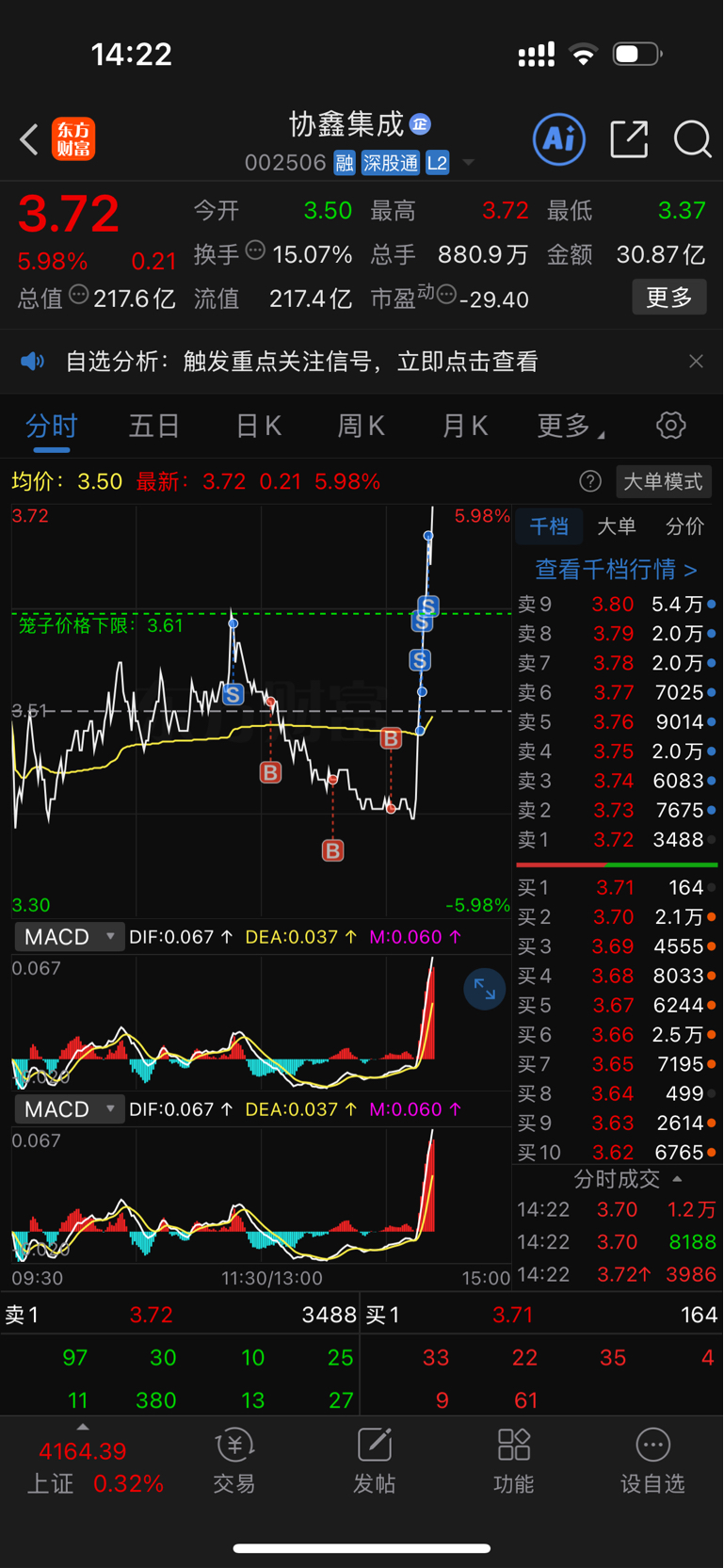Tap the verified badge beside 协鑫集成
724x1568 pixels.
coord(420,124)
